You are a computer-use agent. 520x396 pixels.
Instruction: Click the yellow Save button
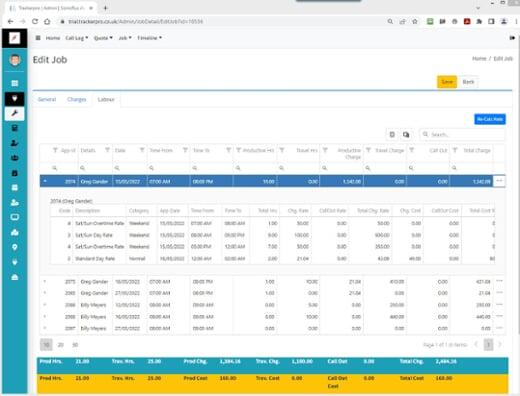pos(447,82)
